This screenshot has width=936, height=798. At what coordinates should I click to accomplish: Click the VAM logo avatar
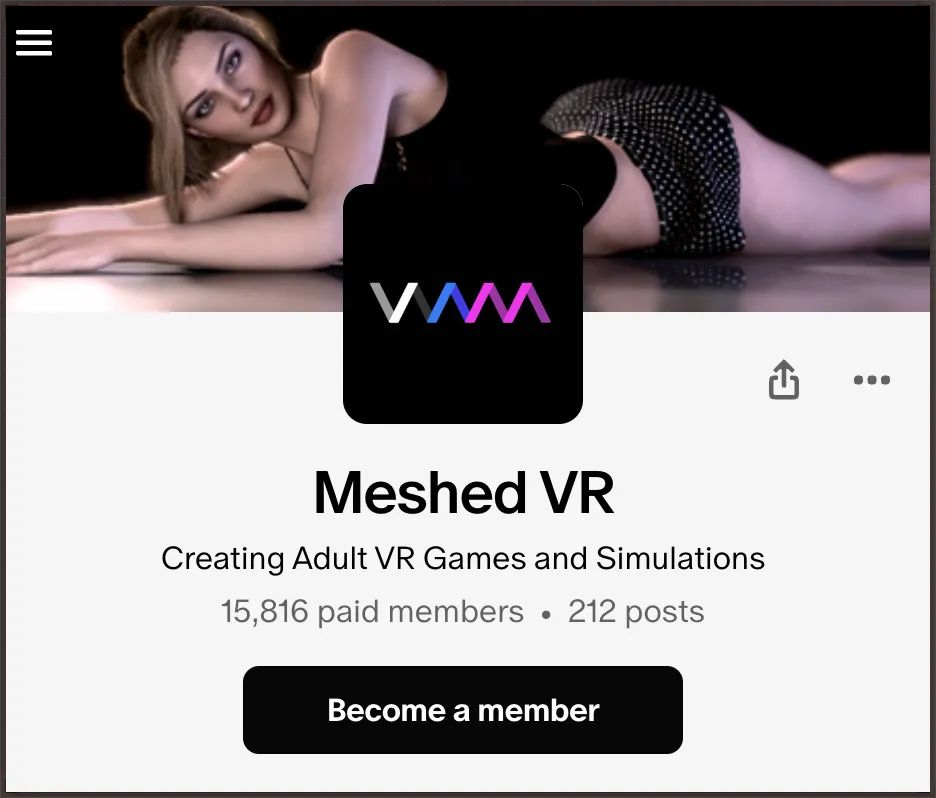pos(463,303)
